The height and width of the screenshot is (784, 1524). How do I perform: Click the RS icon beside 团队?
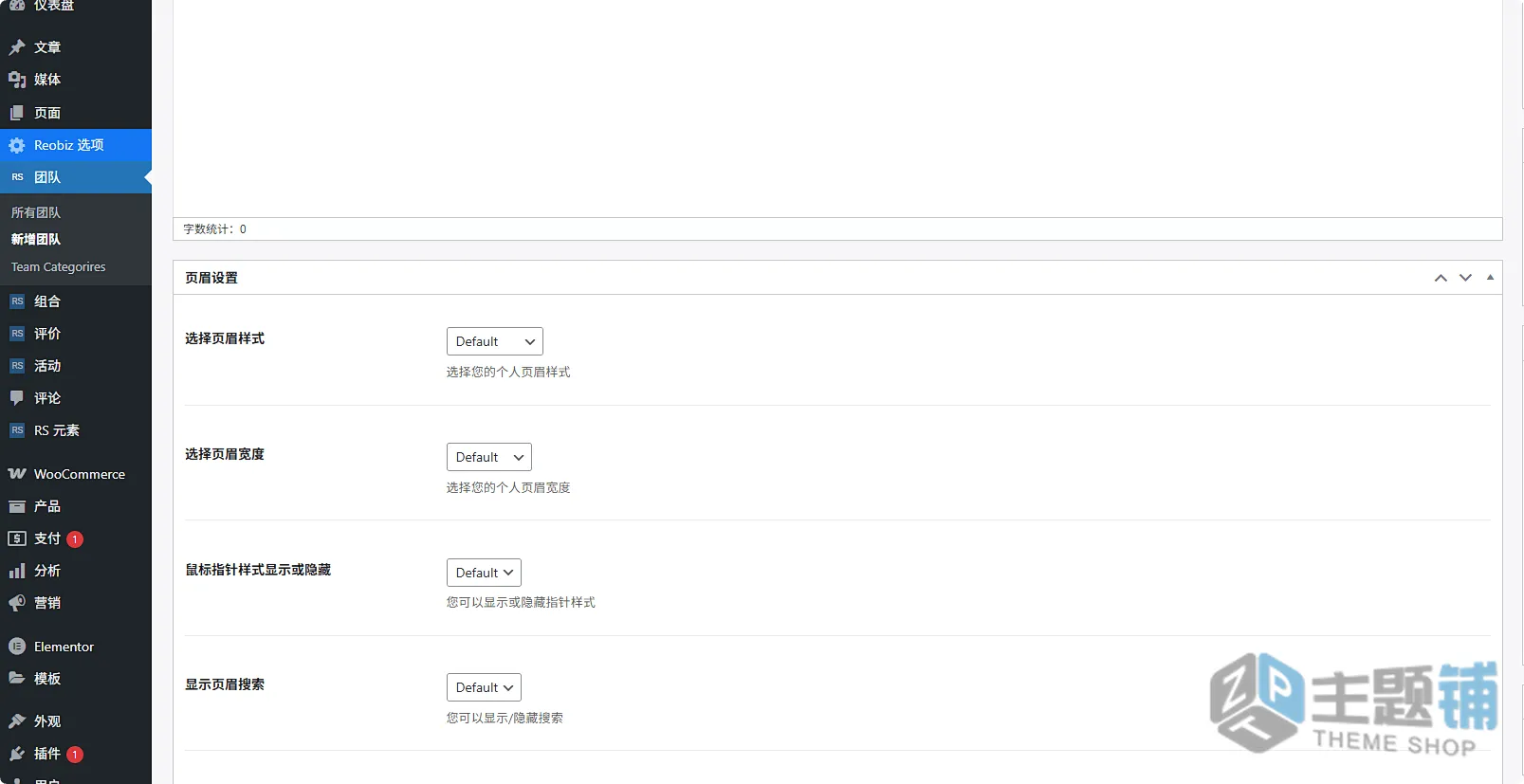click(x=17, y=177)
